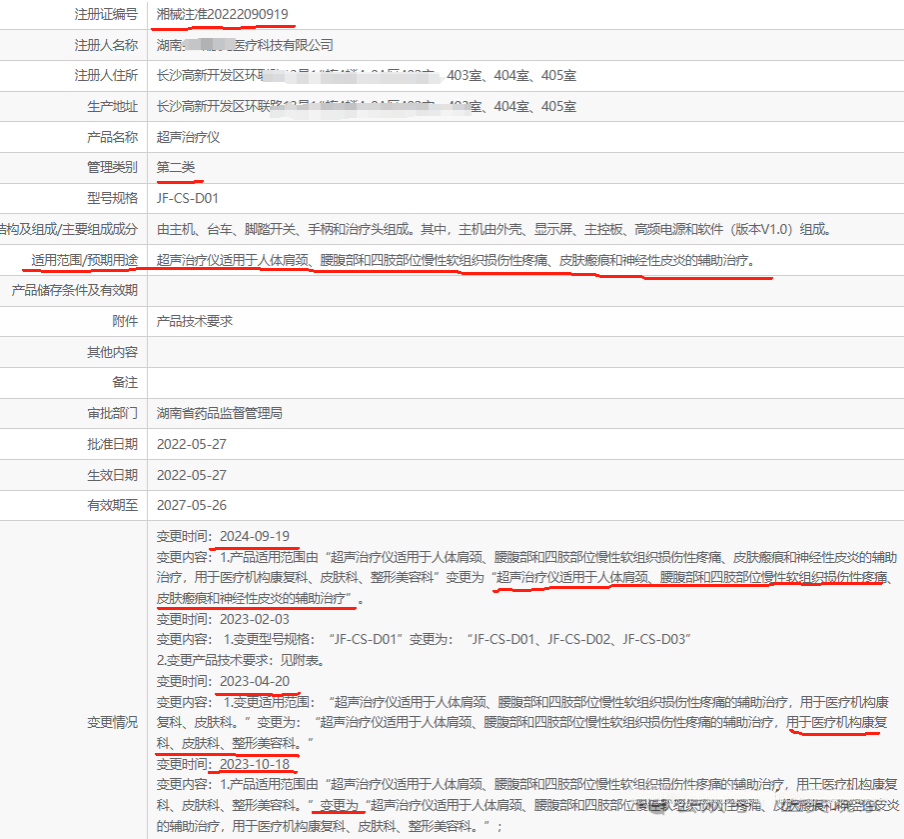This screenshot has width=904, height=839.
Task: Select the registrant company name value
Action: click(x=245, y=45)
